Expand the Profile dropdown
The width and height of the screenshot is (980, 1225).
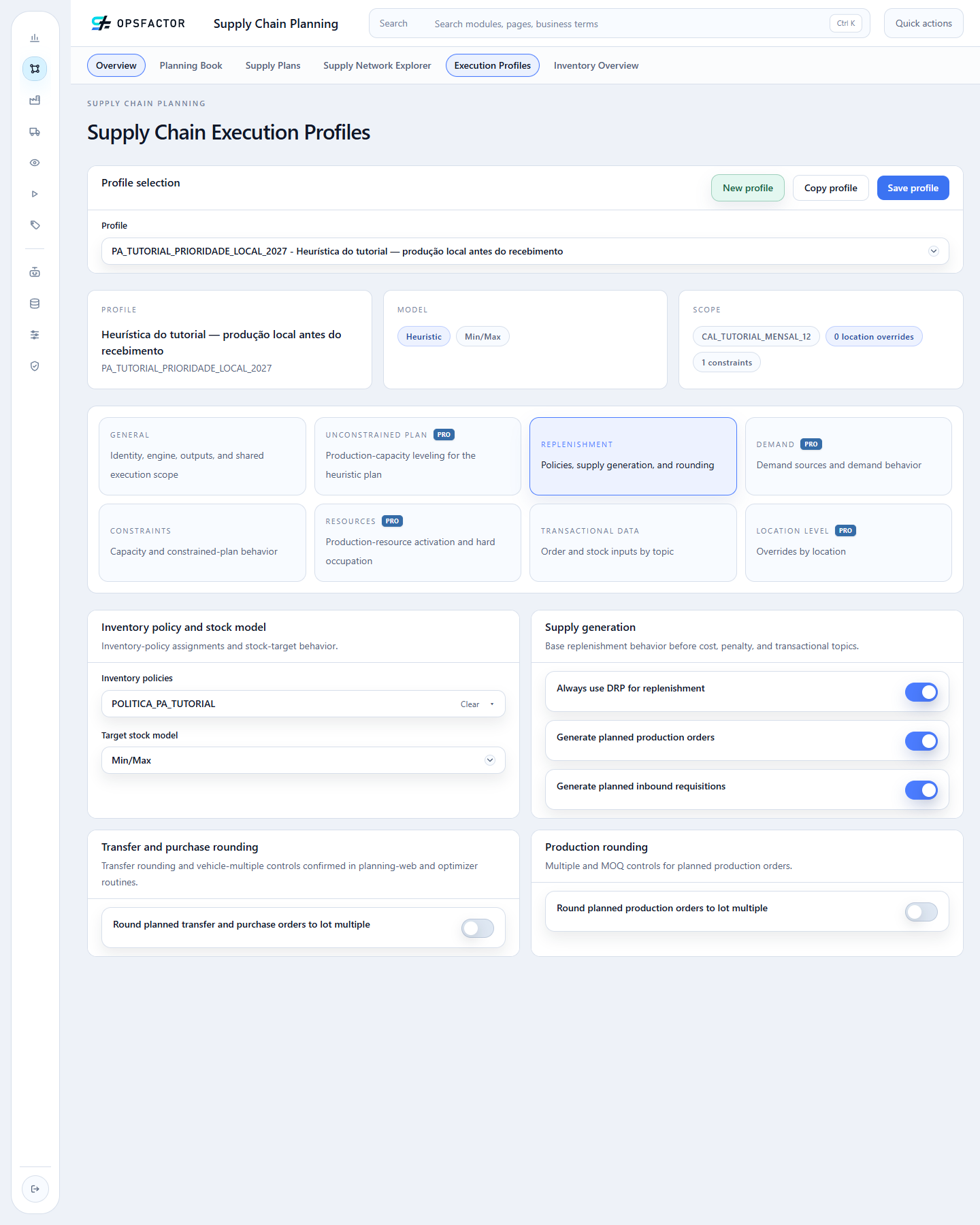pyautogui.click(x=525, y=251)
